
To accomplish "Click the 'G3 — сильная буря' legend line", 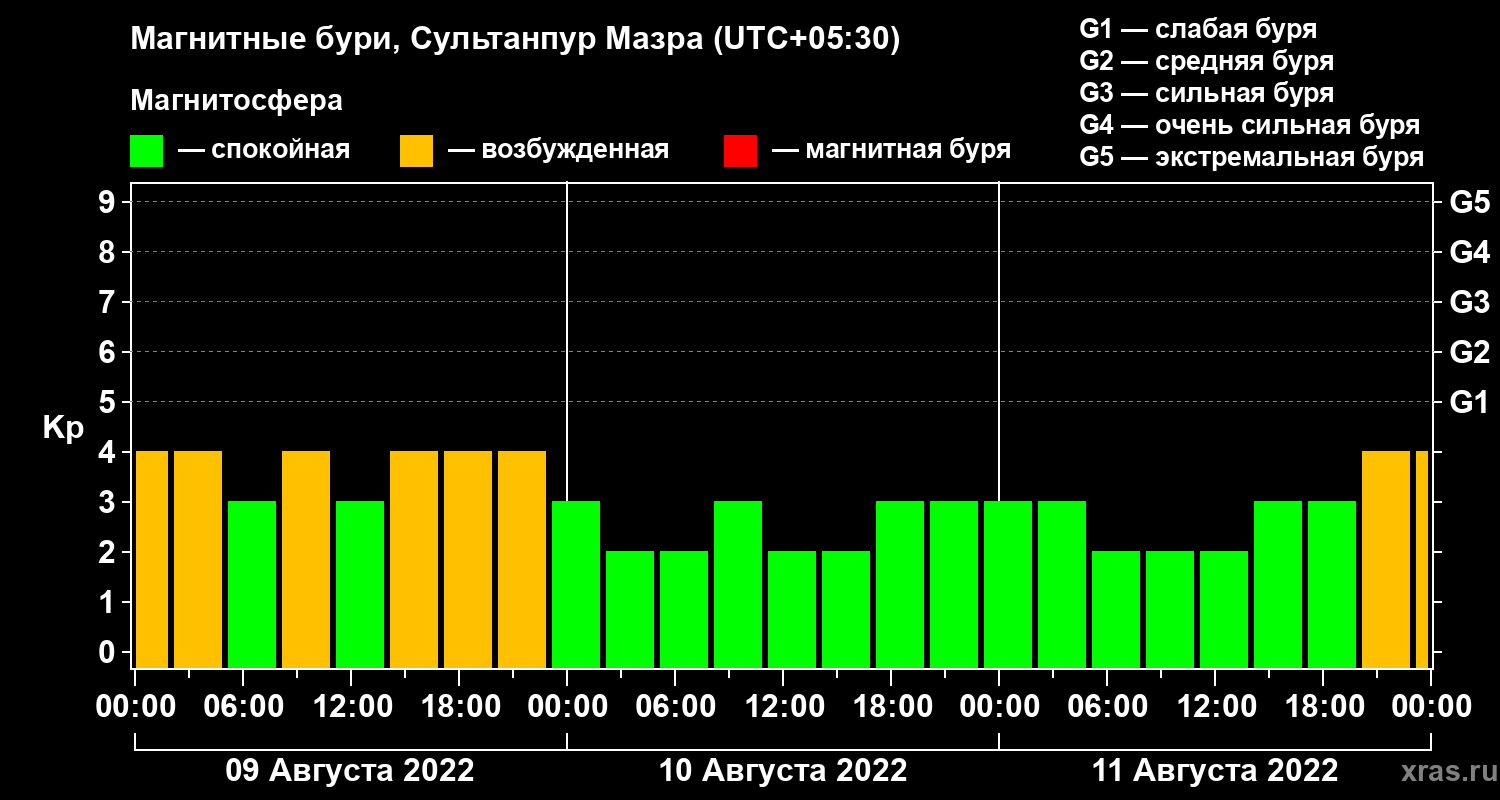I will point(1207,93).
